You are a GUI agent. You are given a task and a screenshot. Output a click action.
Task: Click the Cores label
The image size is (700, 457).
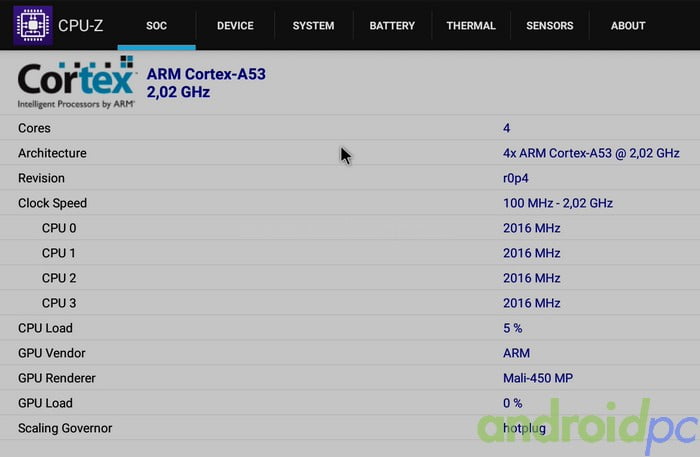[34, 128]
